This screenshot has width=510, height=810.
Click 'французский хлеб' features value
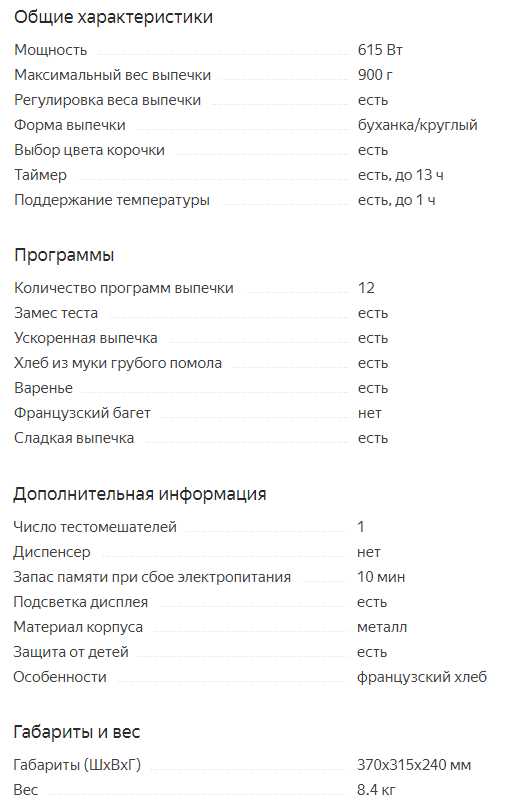[422, 677]
